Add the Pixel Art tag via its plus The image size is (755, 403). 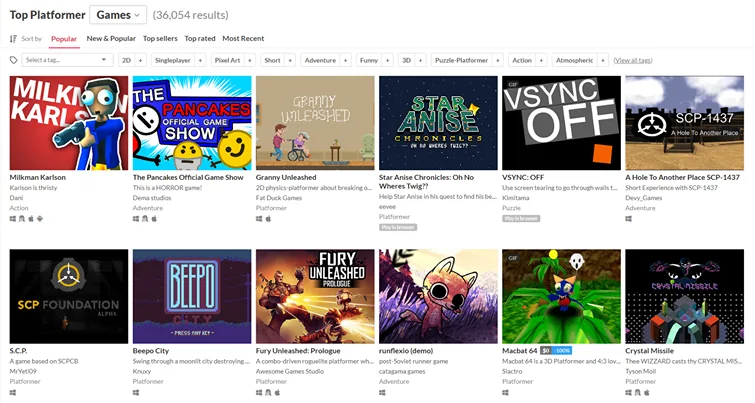pyautogui.click(x=249, y=60)
